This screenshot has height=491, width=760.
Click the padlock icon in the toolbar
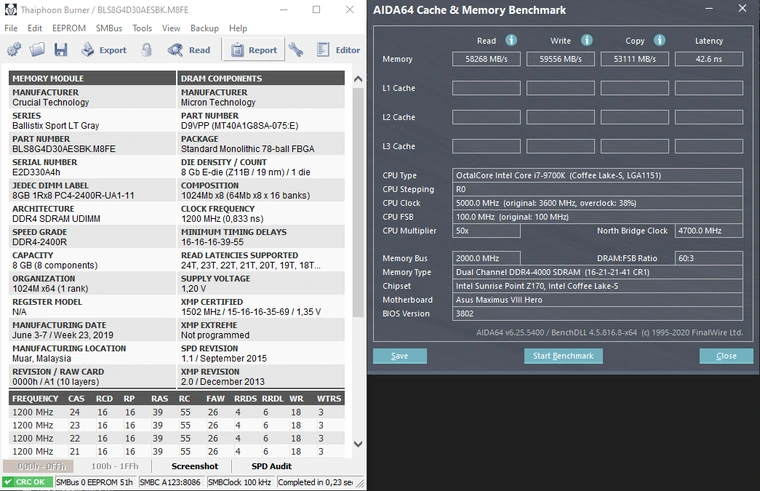click(x=146, y=49)
